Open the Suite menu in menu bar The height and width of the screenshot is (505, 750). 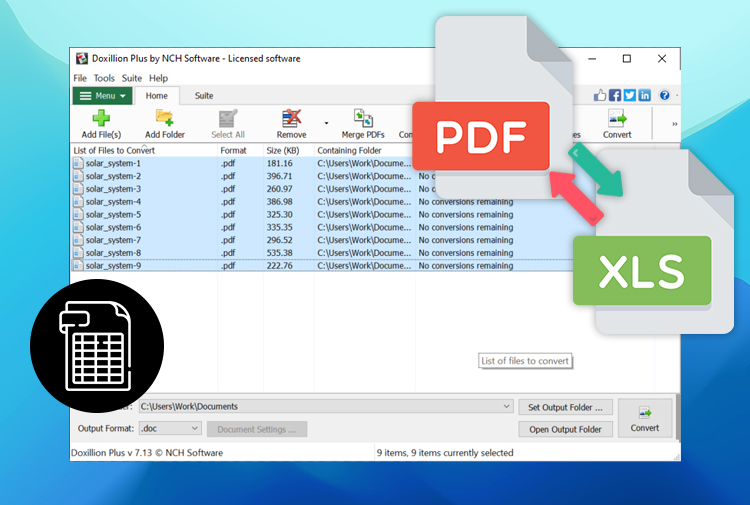[132, 78]
